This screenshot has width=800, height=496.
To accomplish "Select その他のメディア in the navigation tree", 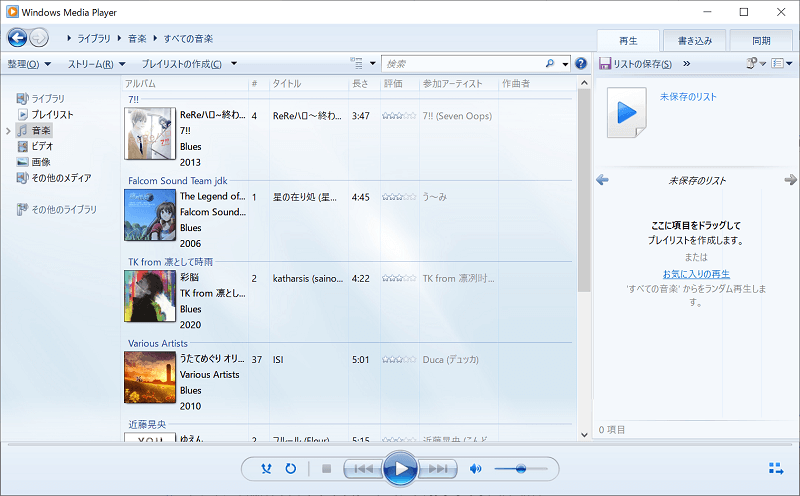I will [x=54, y=178].
